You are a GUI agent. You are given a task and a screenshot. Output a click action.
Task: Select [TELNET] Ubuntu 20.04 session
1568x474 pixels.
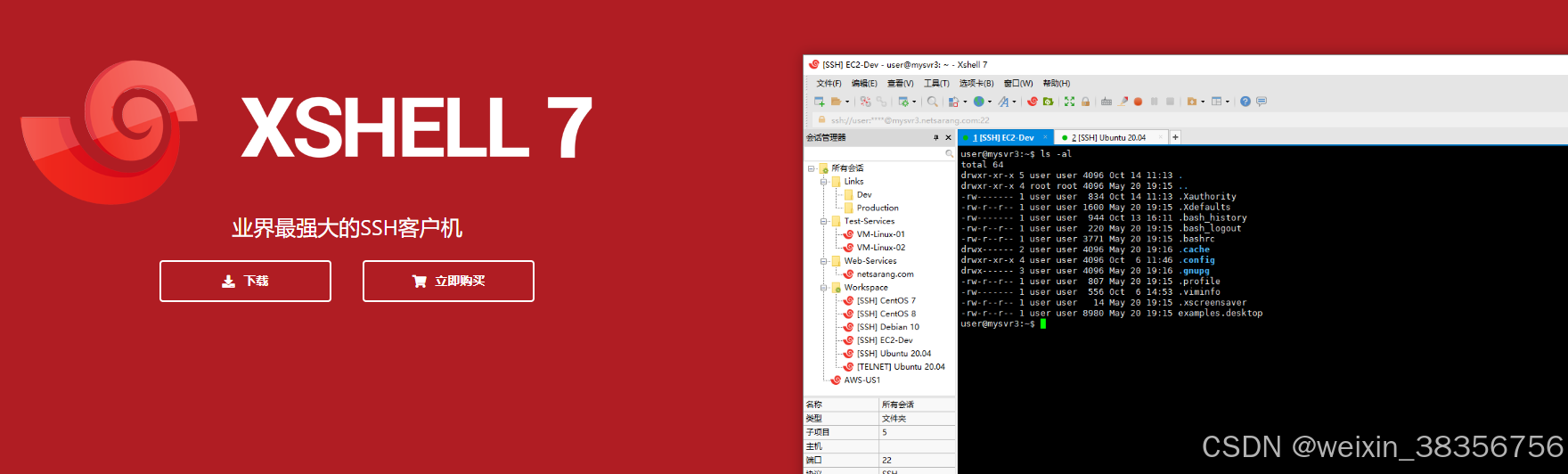894,366
